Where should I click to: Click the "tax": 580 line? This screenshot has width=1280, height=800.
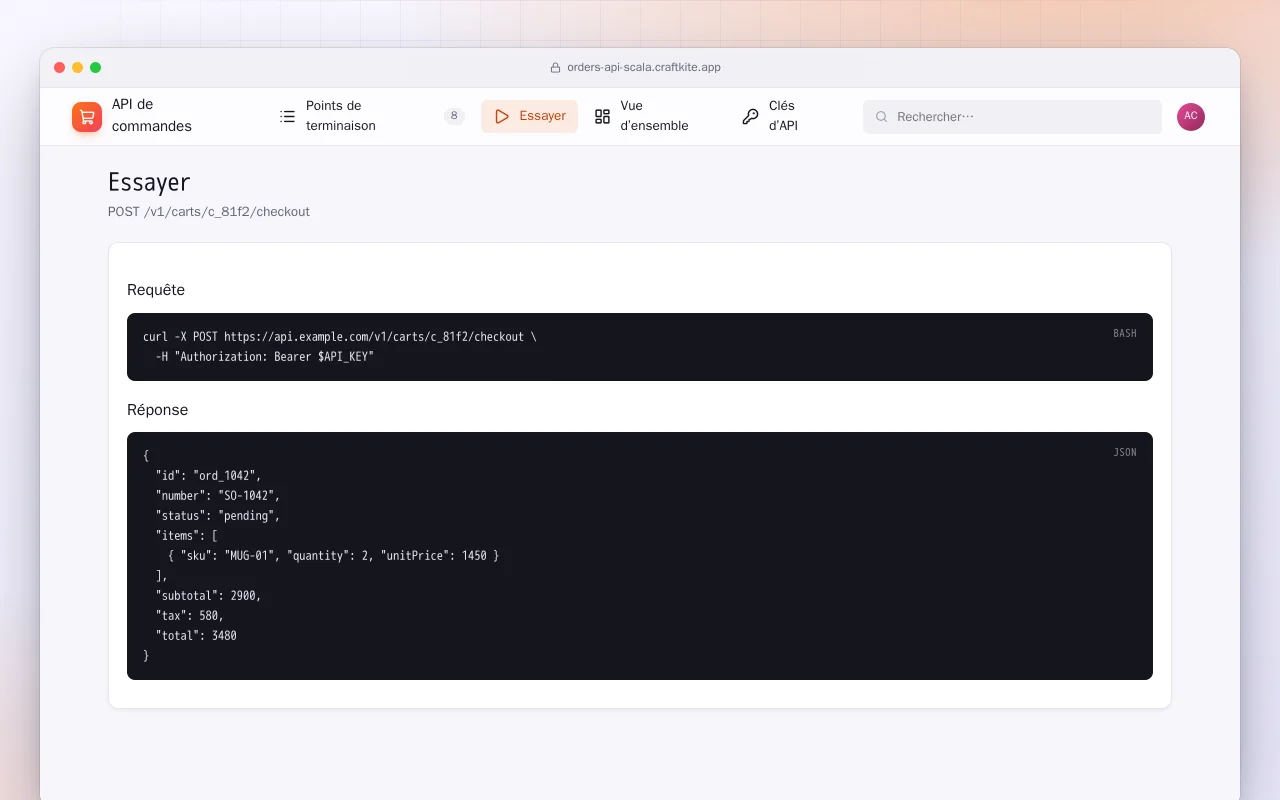click(190, 616)
